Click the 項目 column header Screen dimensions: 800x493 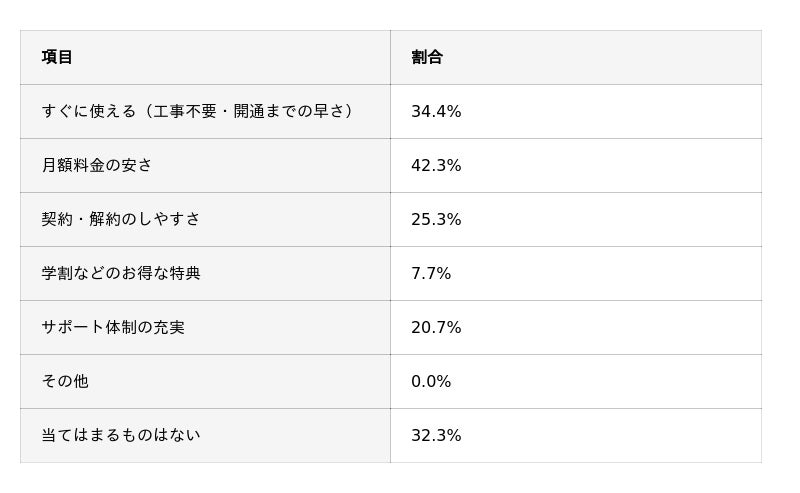(57, 57)
